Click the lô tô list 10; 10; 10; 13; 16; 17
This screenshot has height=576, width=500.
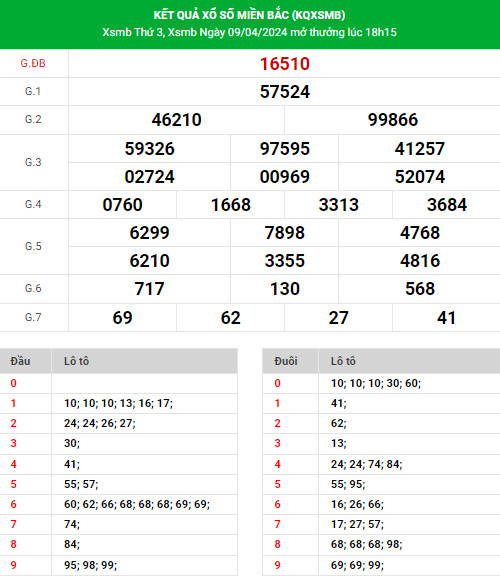pos(118,403)
